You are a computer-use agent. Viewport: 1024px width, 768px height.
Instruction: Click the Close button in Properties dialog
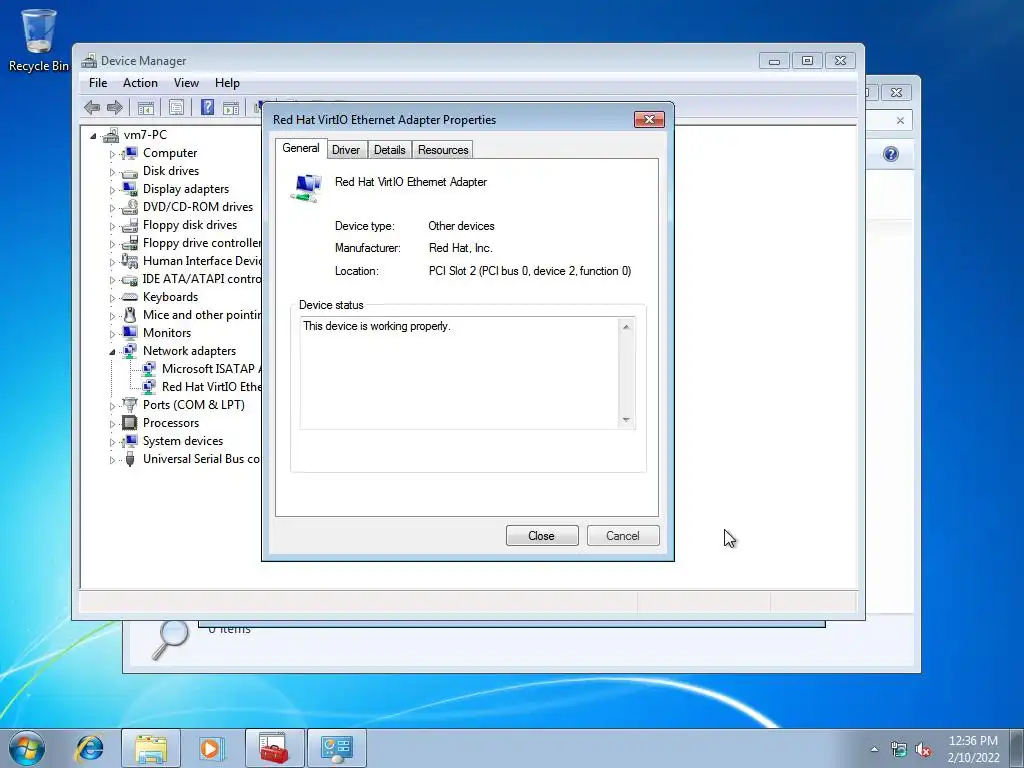point(542,536)
